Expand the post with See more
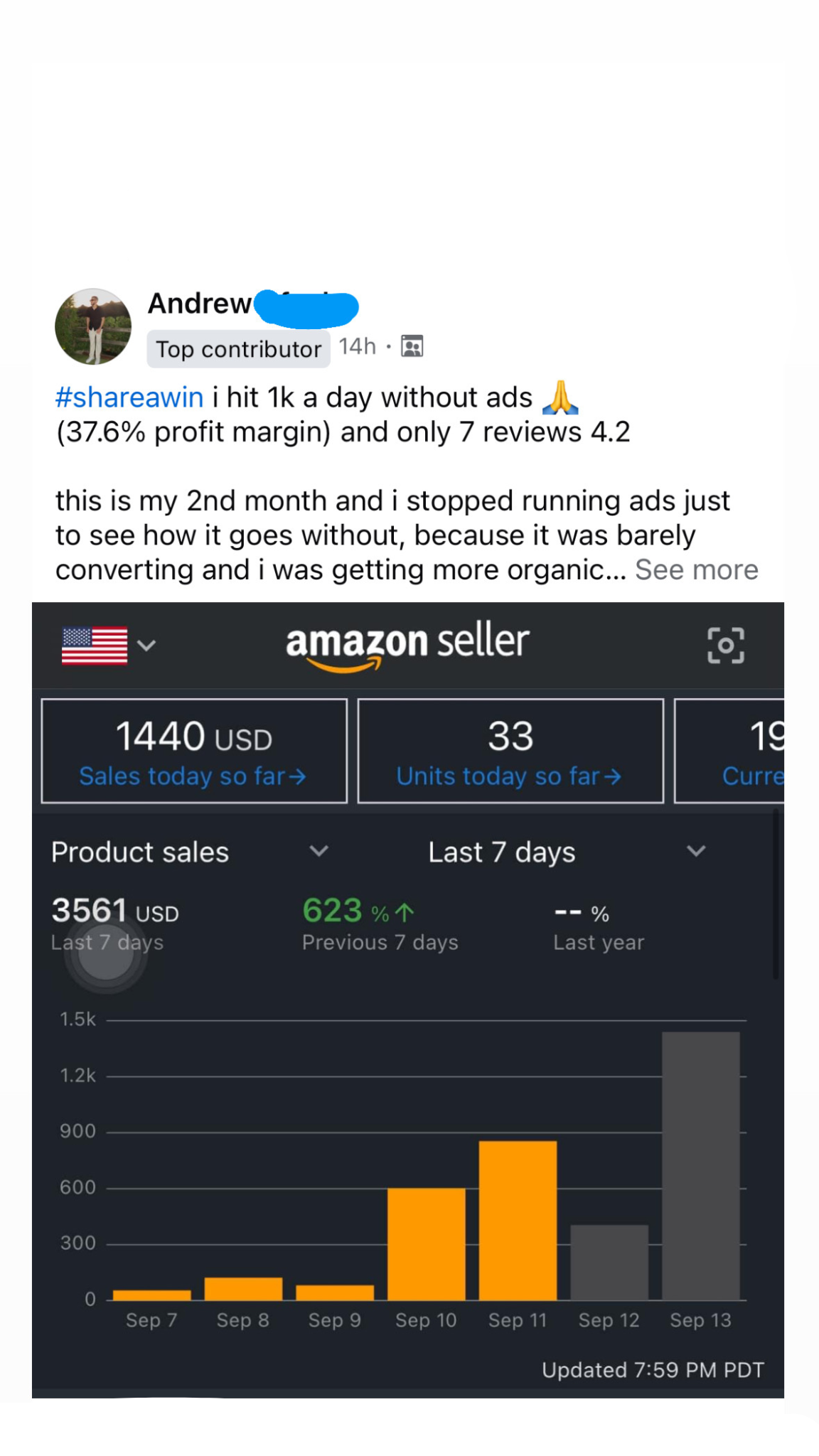 [697, 569]
